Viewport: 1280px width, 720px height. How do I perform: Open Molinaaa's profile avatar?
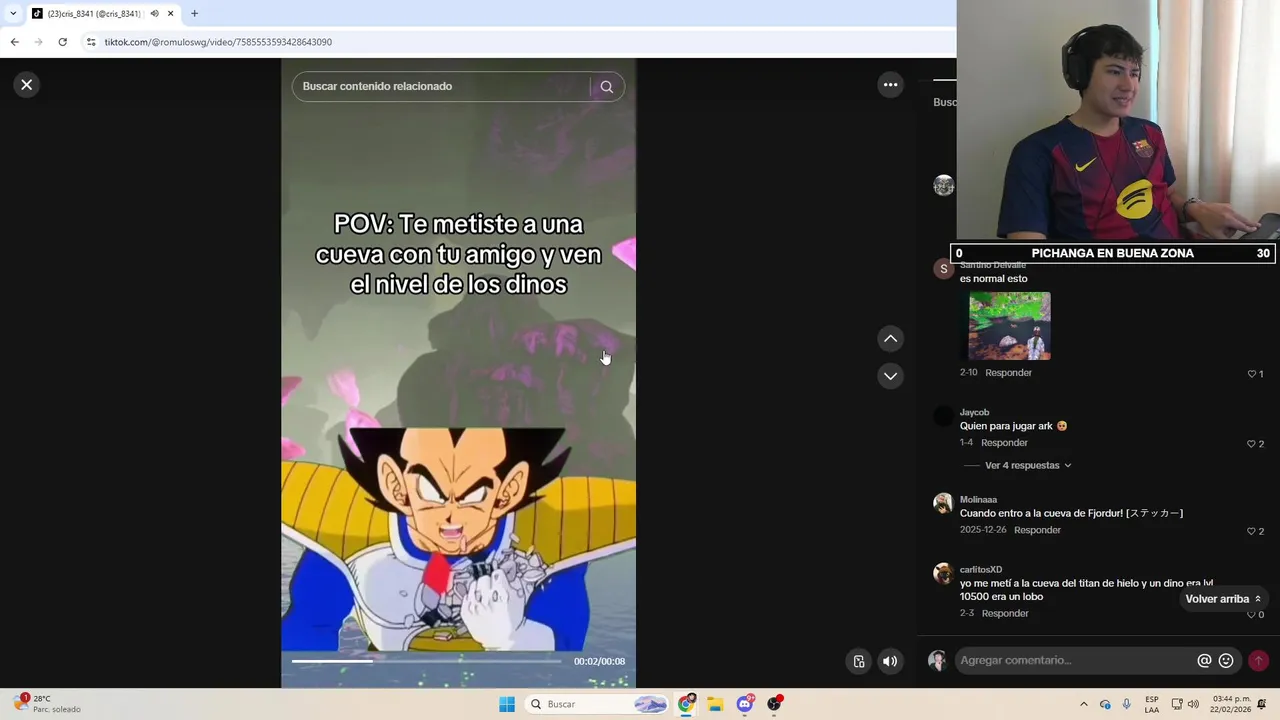943,503
